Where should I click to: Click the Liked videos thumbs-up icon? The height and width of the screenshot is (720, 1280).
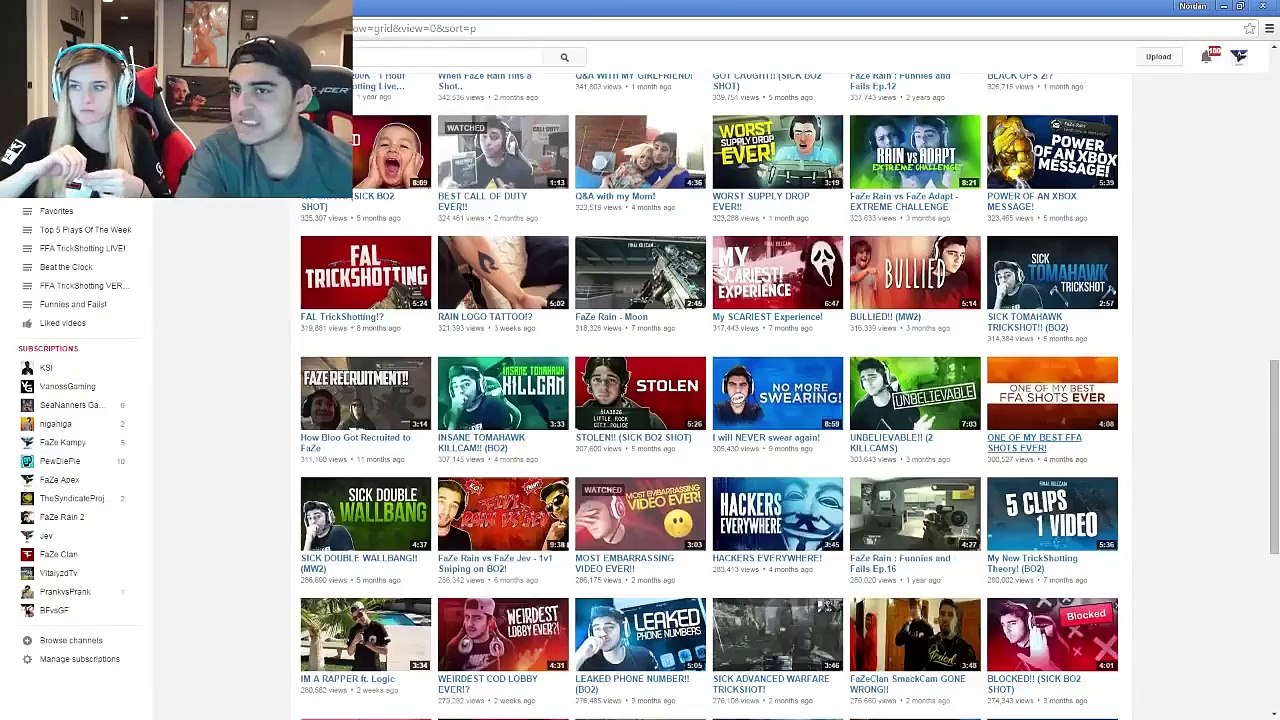(28, 323)
